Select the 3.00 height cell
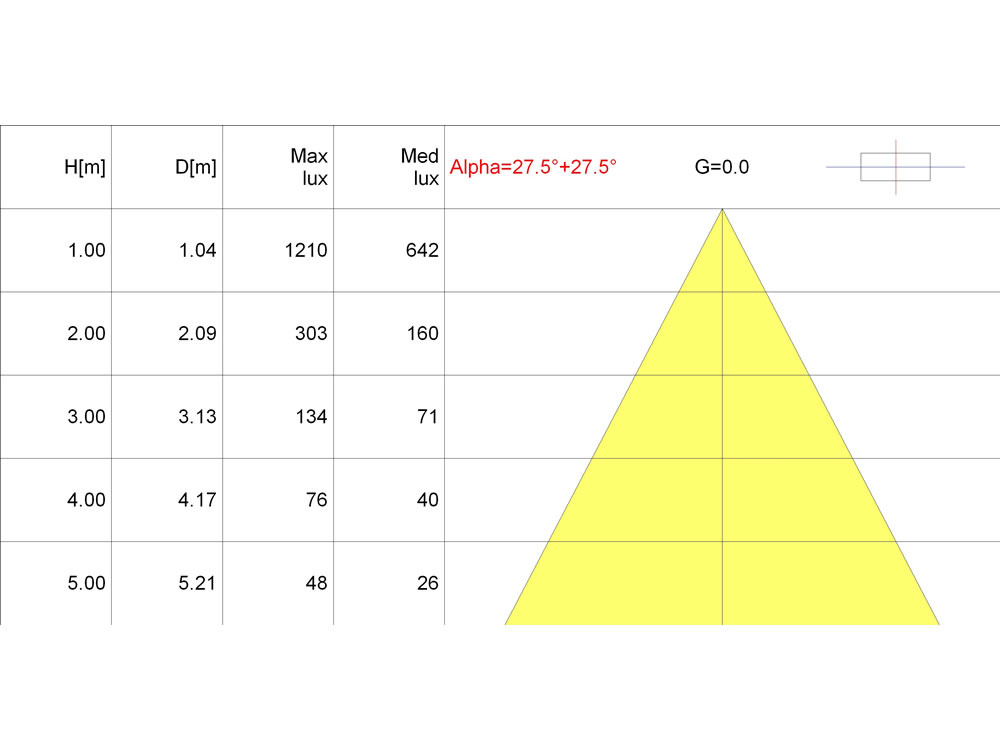 (x=86, y=417)
